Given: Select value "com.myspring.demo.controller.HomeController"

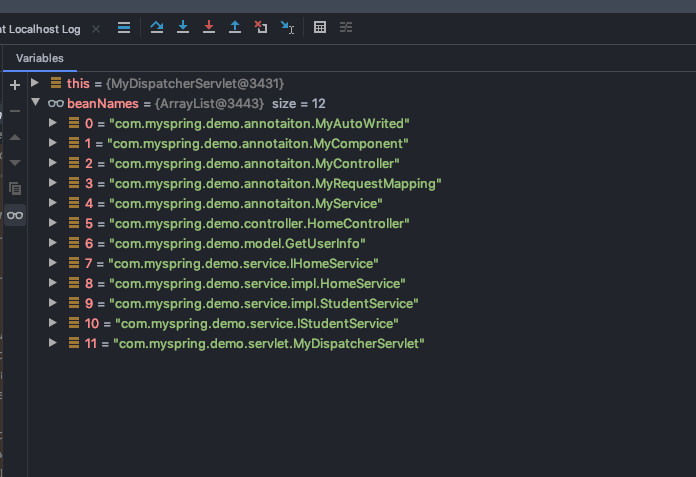Looking at the screenshot, I should pyautogui.click(x=259, y=223).
